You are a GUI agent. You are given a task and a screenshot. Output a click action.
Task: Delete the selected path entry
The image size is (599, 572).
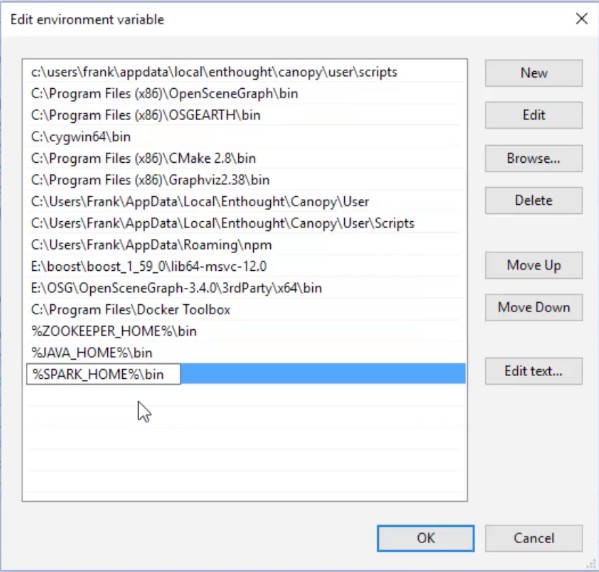pyautogui.click(x=534, y=200)
